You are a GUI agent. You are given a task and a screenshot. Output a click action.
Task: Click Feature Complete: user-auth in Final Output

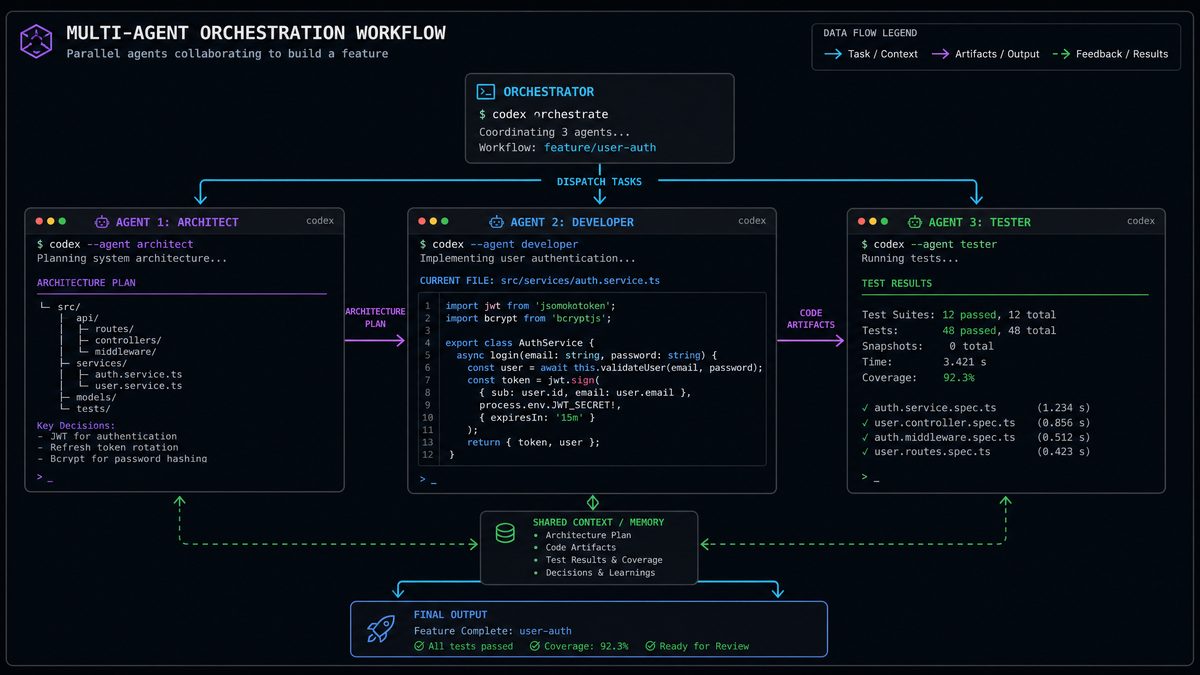[x=493, y=631]
